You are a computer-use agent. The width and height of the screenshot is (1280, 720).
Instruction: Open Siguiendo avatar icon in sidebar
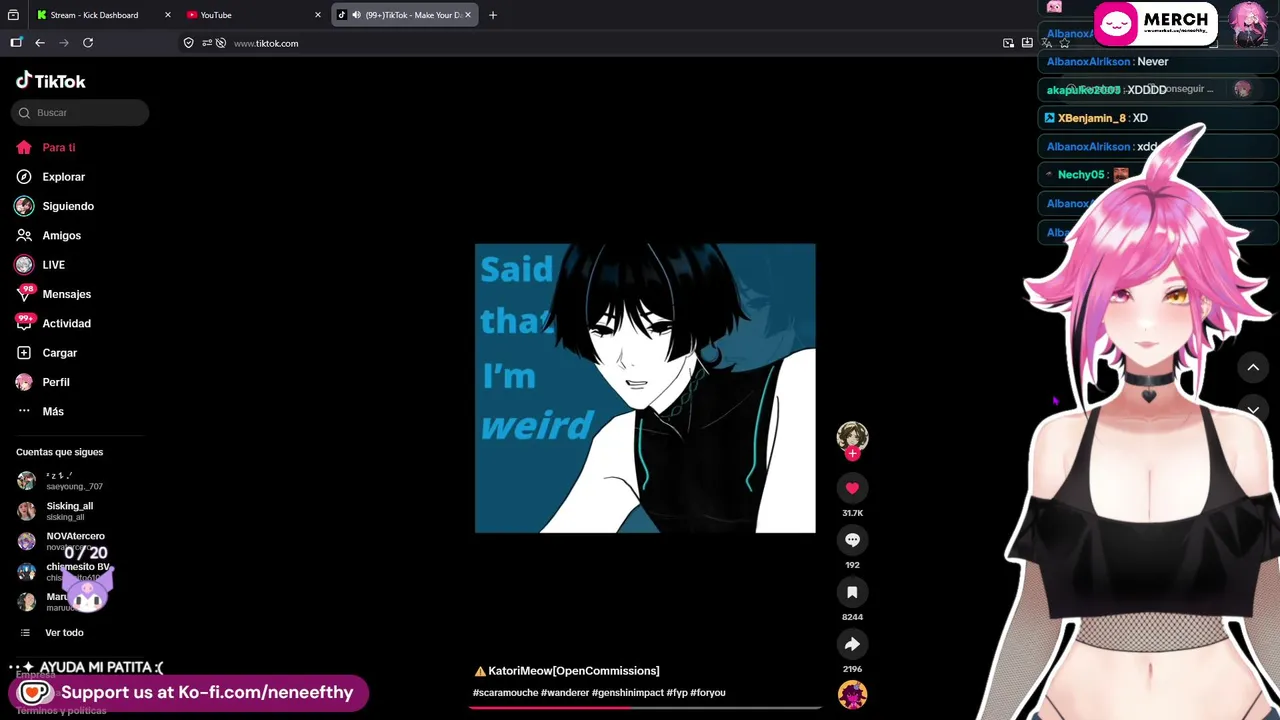point(24,206)
